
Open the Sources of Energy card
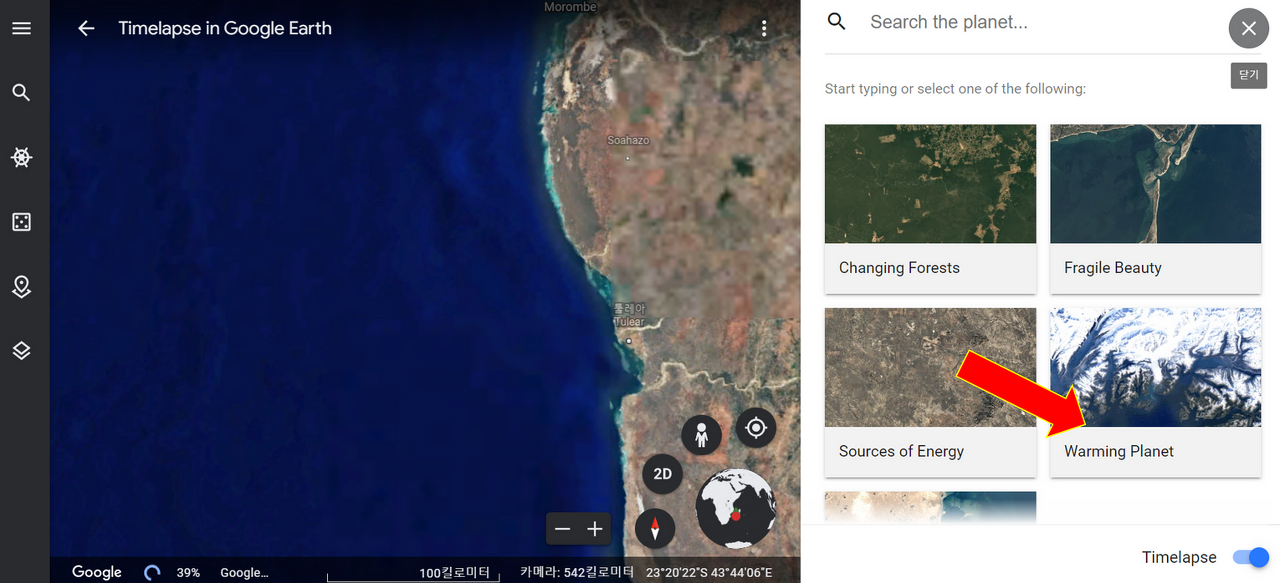[930, 392]
